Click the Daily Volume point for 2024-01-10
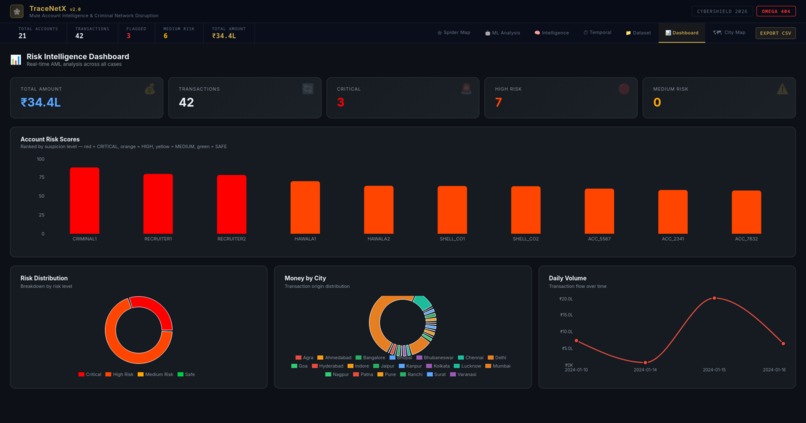 tap(576, 341)
